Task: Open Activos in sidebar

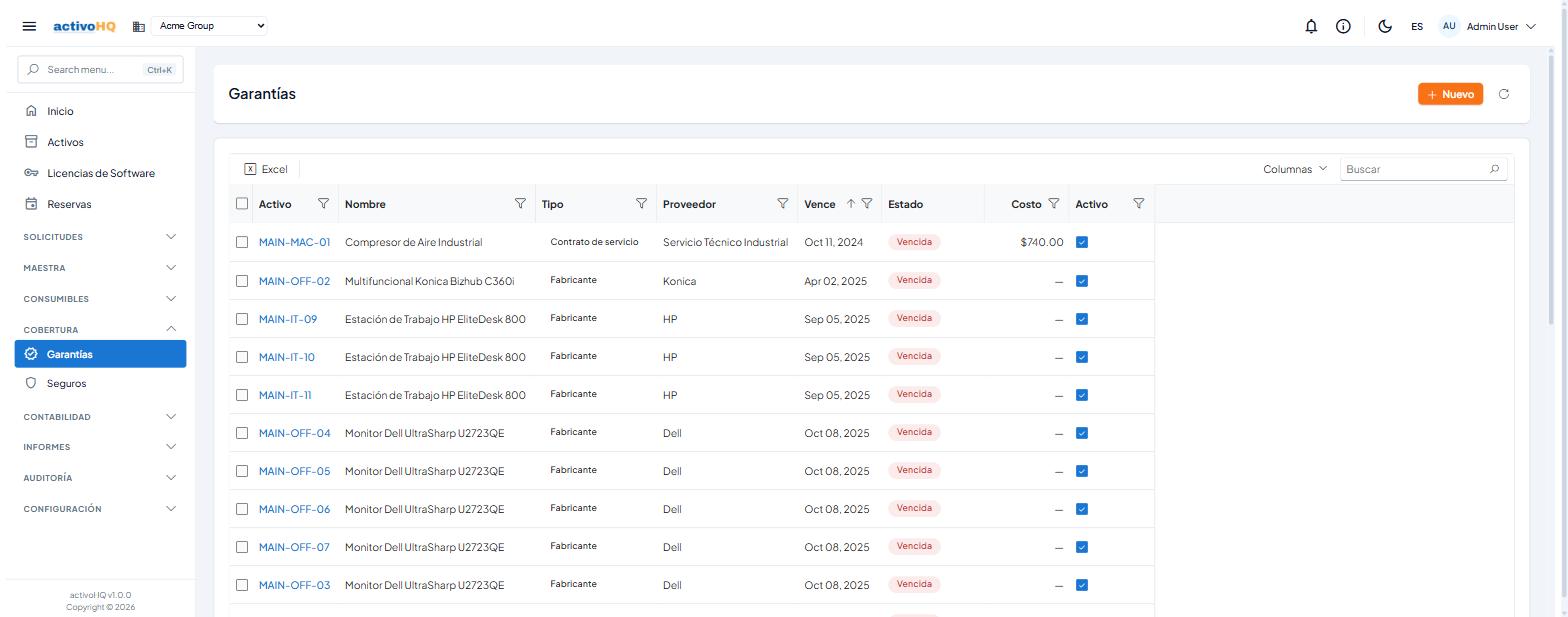Action: [x=100, y=142]
